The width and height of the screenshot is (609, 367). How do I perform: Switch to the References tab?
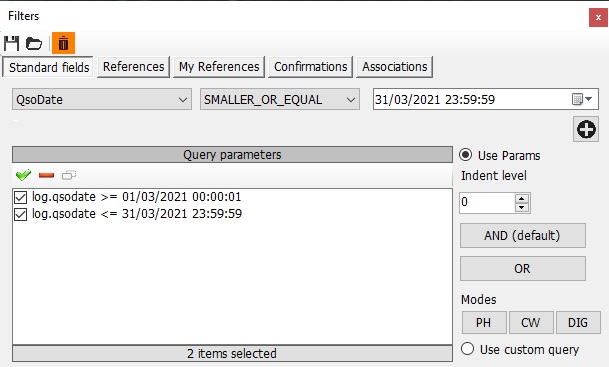pos(134,67)
